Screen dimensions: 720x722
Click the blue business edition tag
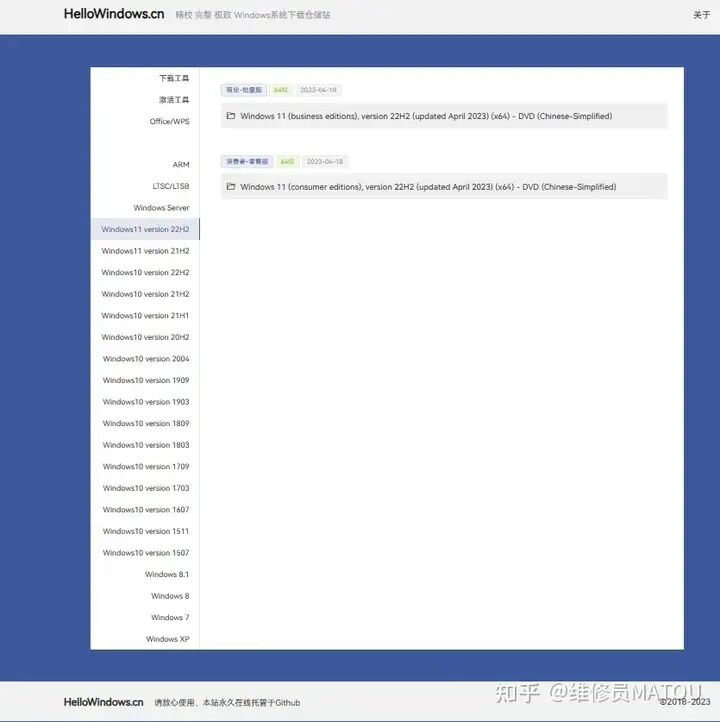click(244, 90)
